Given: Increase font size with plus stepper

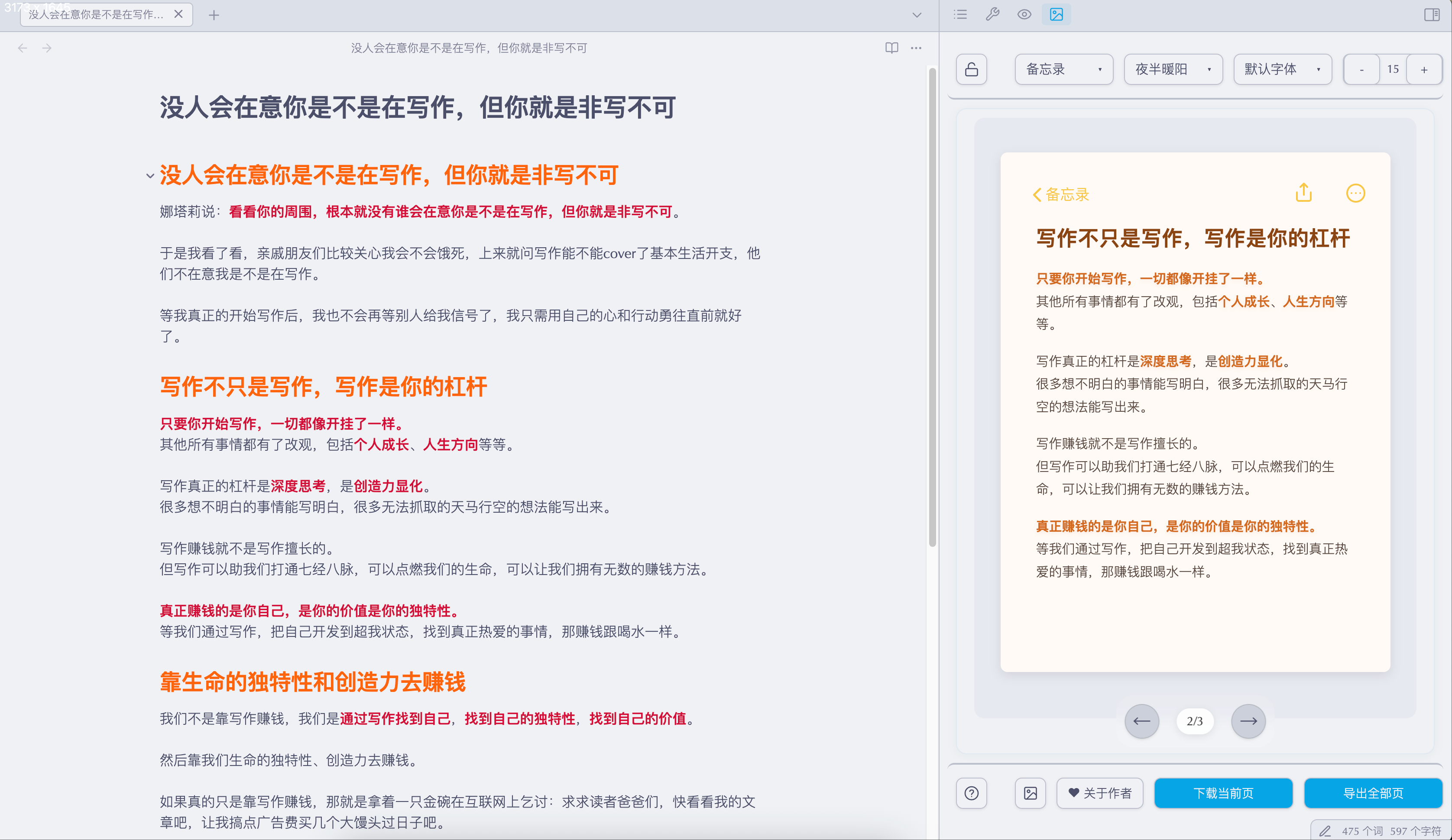Looking at the screenshot, I should pyautogui.click(x=1424, y=69).
